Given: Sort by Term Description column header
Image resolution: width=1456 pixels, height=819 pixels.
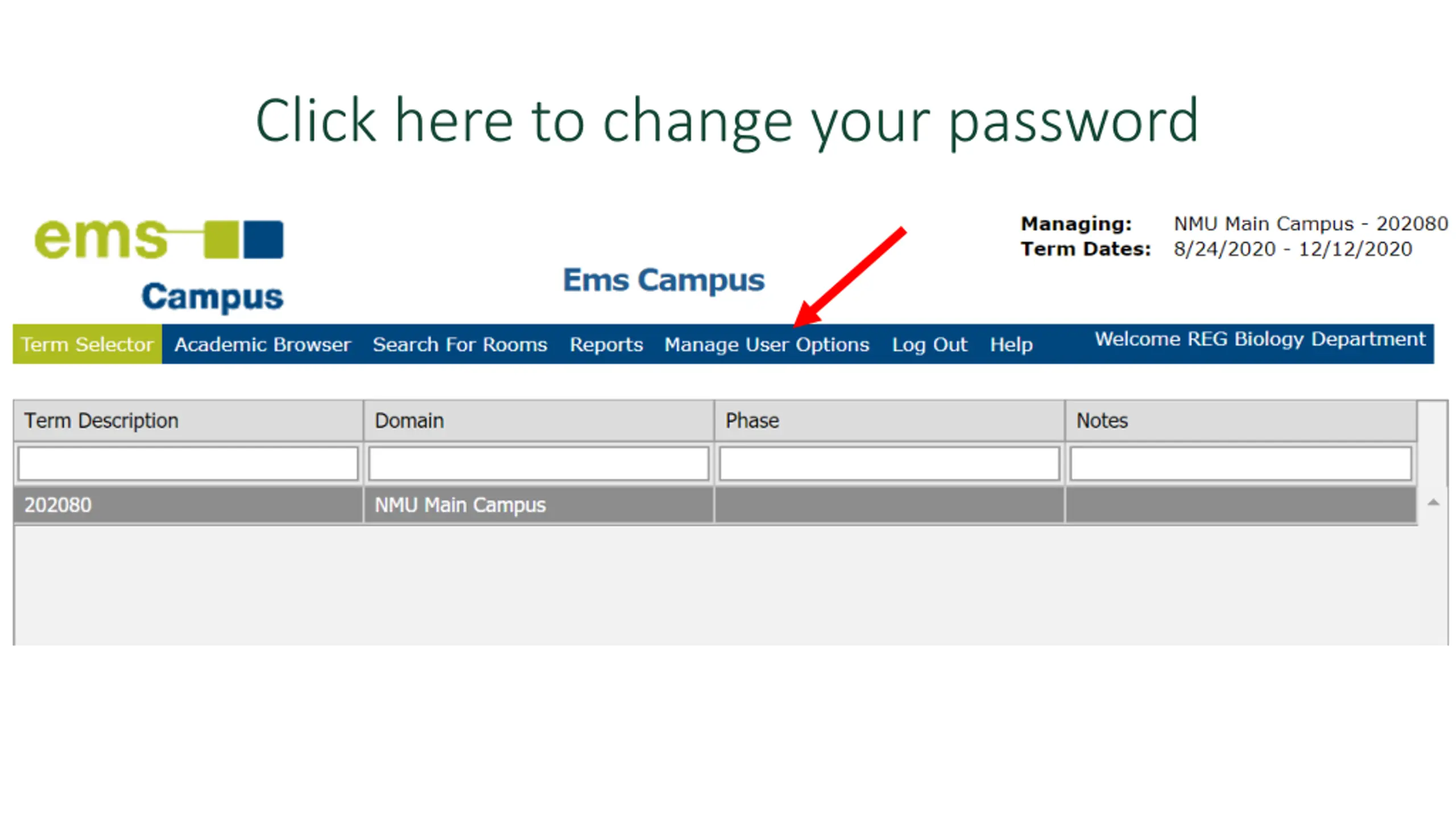Looking at the screenshot, I should (188, 421).
